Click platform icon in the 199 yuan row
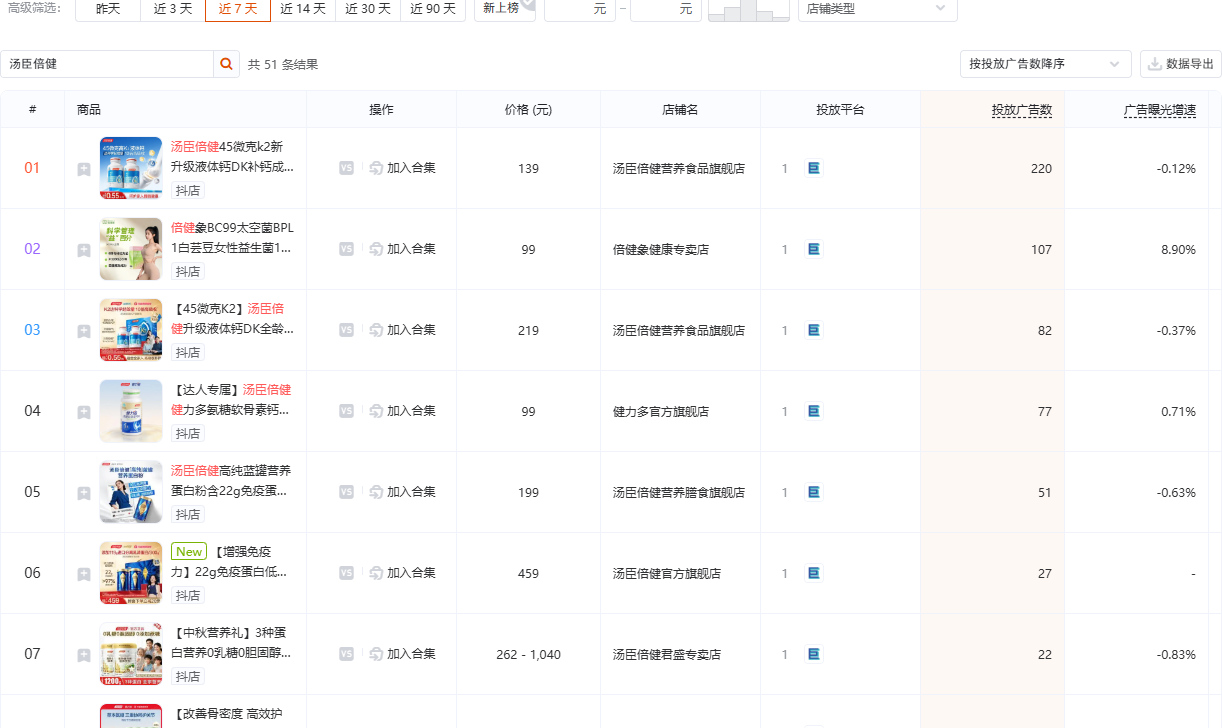1222x728 pixels. 814,492
